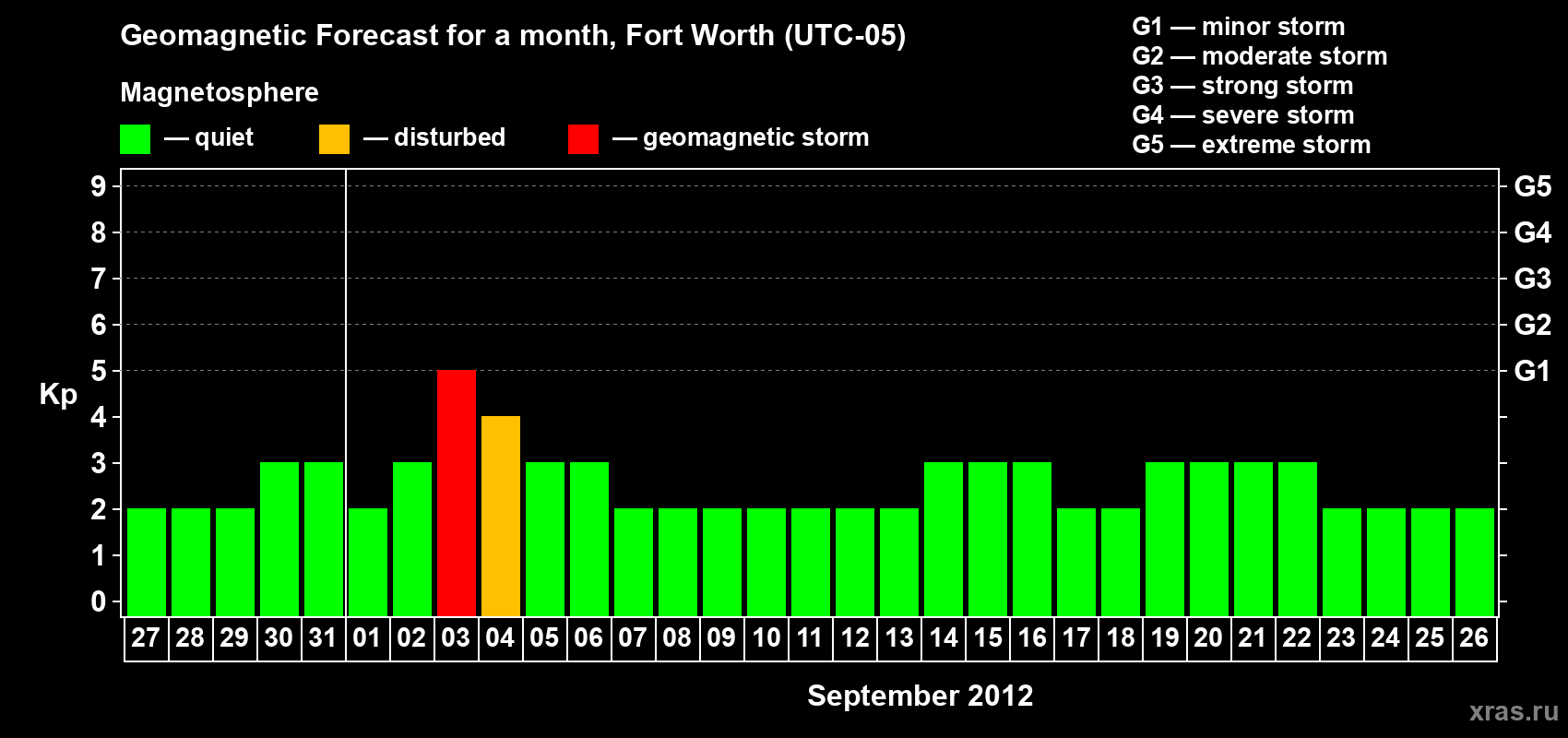Click the Kp value 9 on left axis
1568x738 pixels.
[99, 186]
